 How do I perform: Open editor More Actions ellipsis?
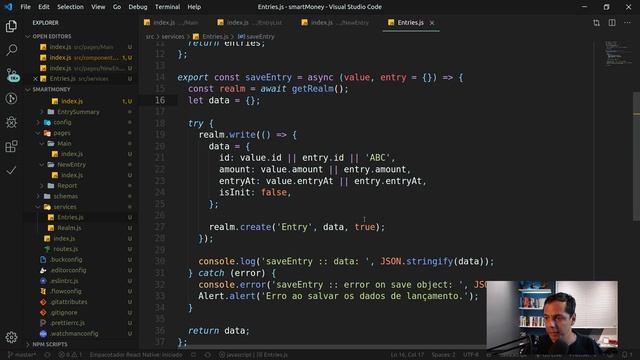coord(627,23)
